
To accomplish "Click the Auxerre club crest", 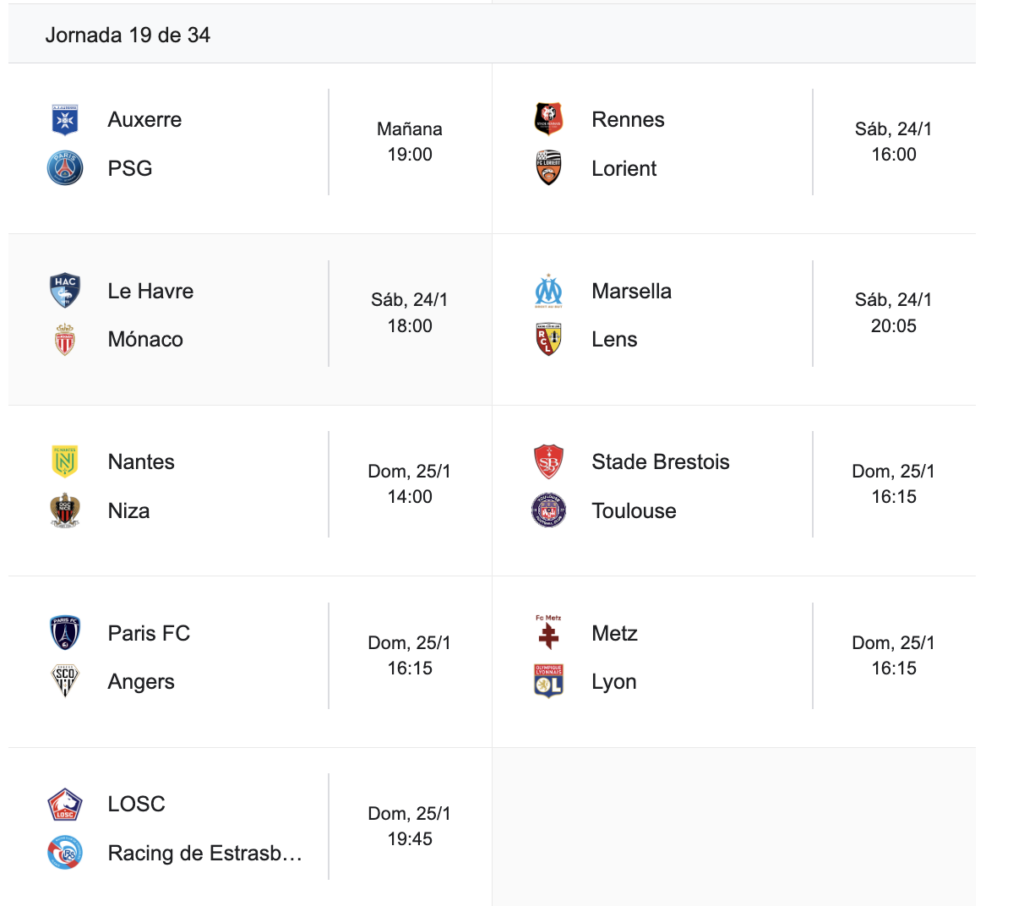I will point(65,120).
